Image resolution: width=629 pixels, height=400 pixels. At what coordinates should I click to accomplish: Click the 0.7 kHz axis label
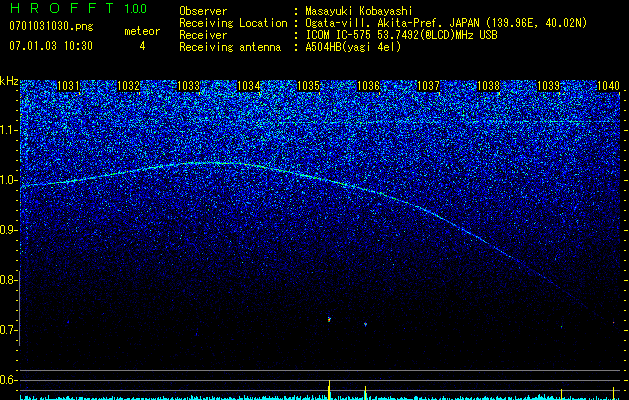8,330
